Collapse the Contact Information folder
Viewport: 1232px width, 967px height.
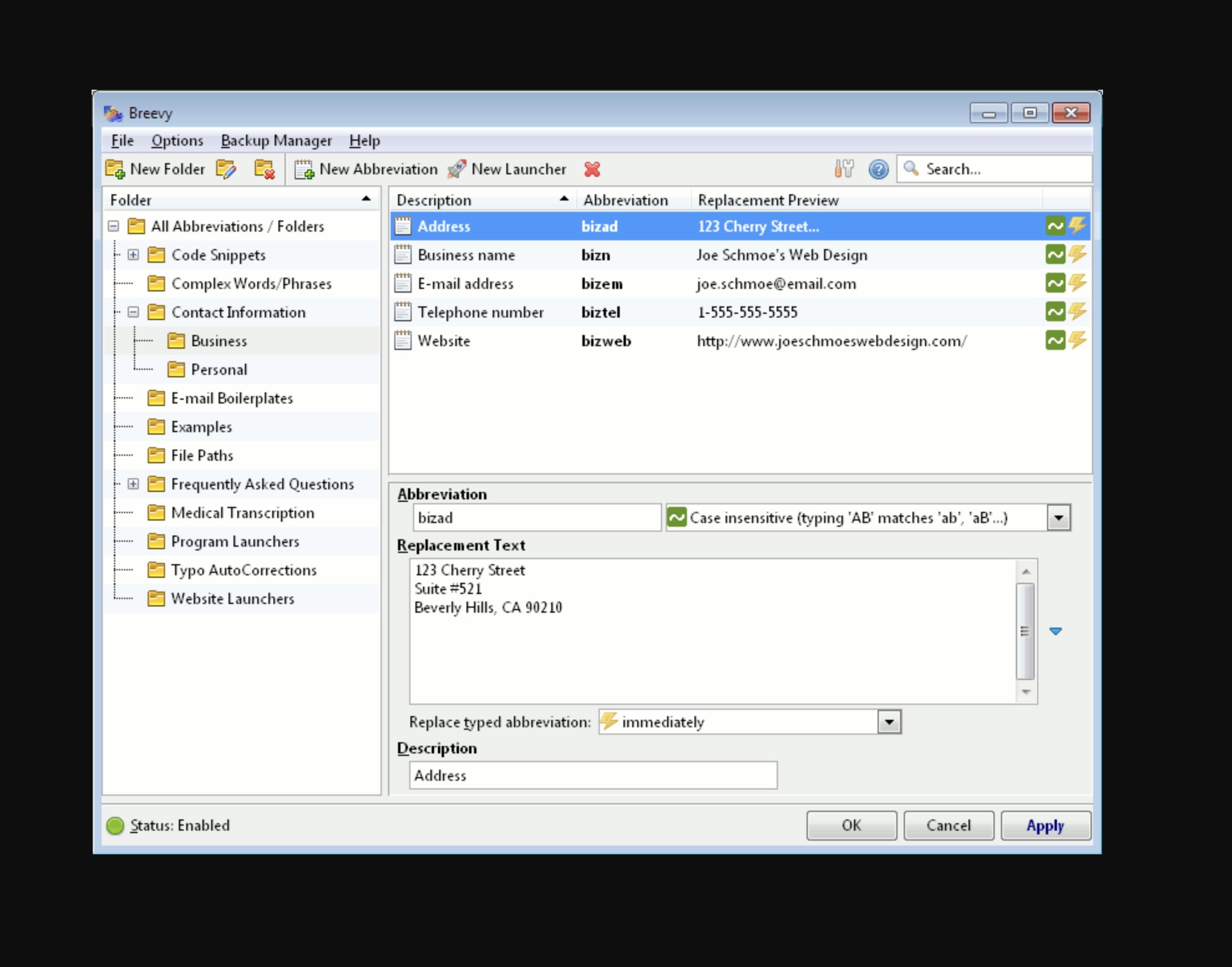(133, 312)
